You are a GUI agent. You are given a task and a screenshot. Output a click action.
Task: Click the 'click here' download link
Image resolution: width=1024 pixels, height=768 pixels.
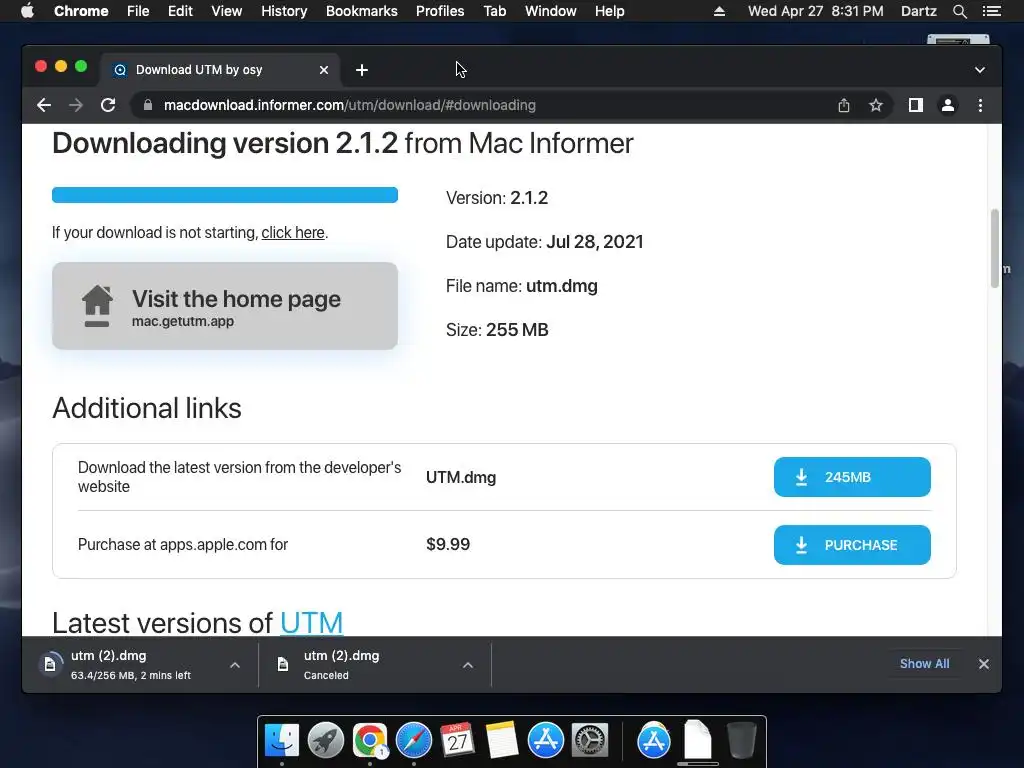click(293, 232)
